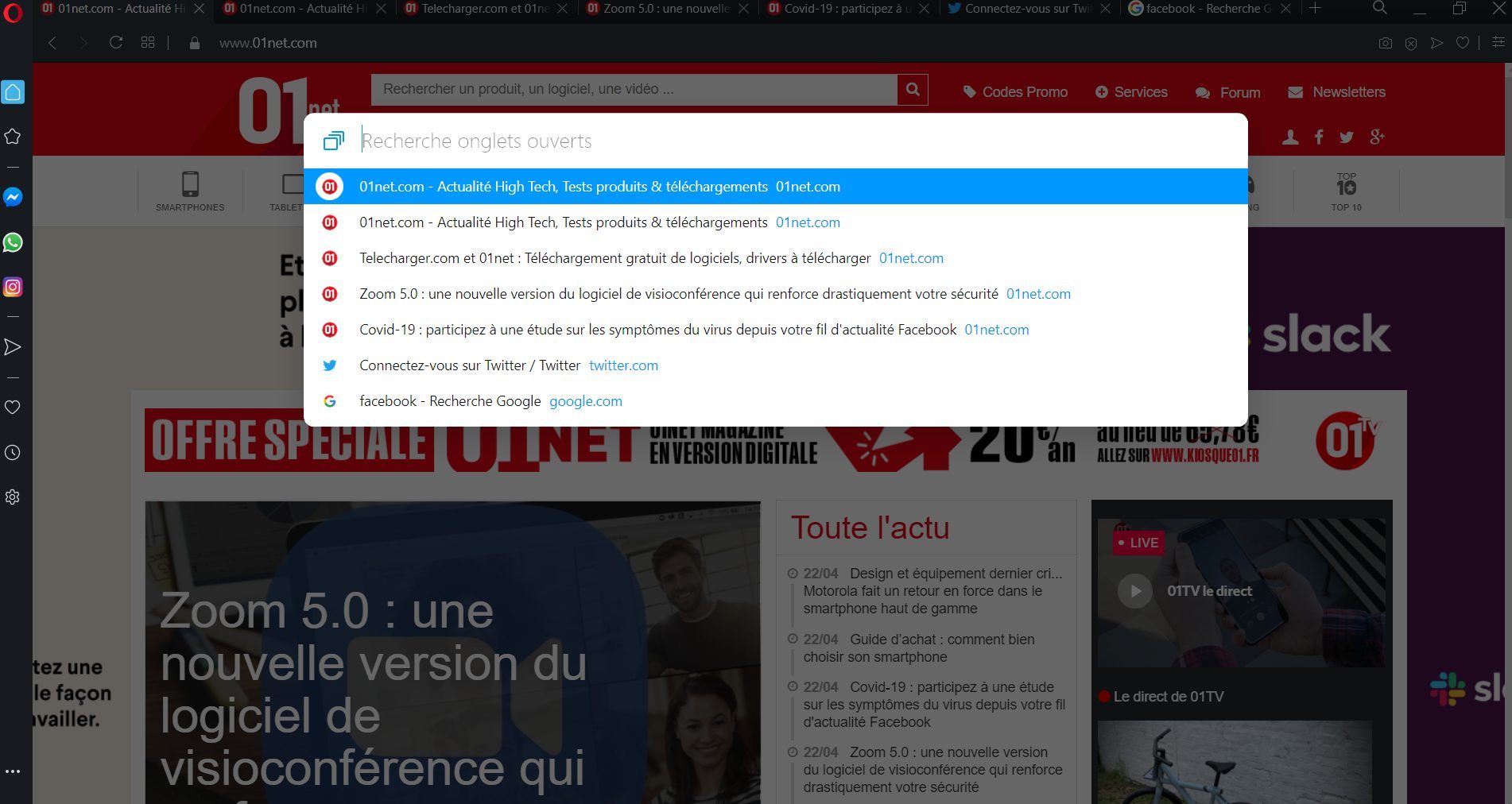Open Easy Setup menu
Viewport: 1512px width, 804px height.
[1498, 43]
